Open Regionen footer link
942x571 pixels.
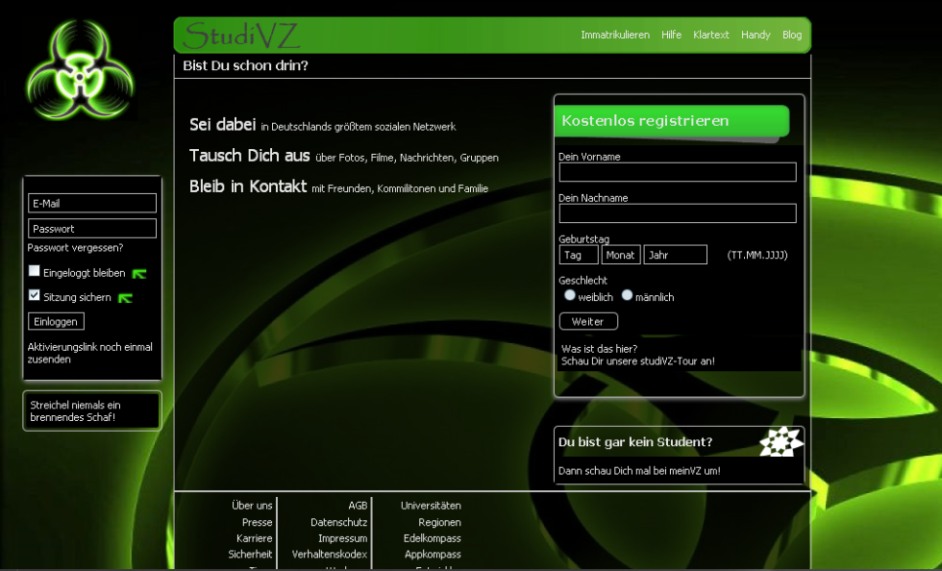[440, 522]
